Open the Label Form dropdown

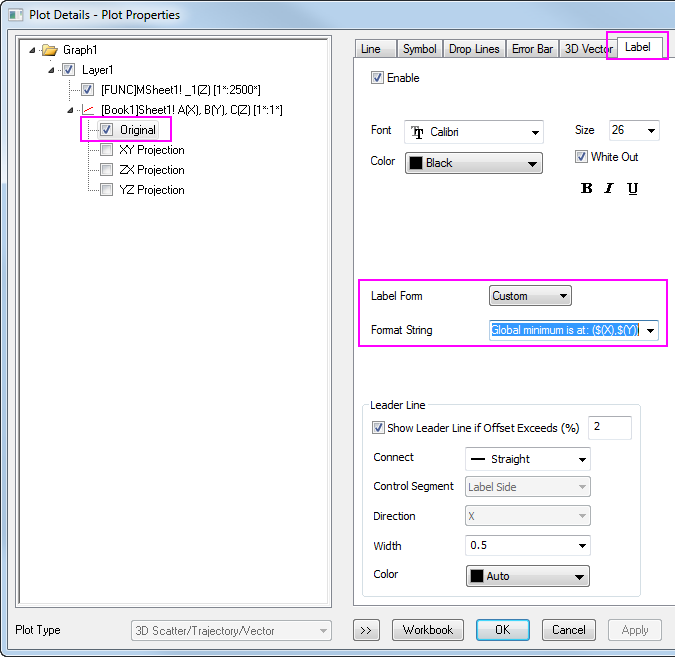(x=530, y=296)
